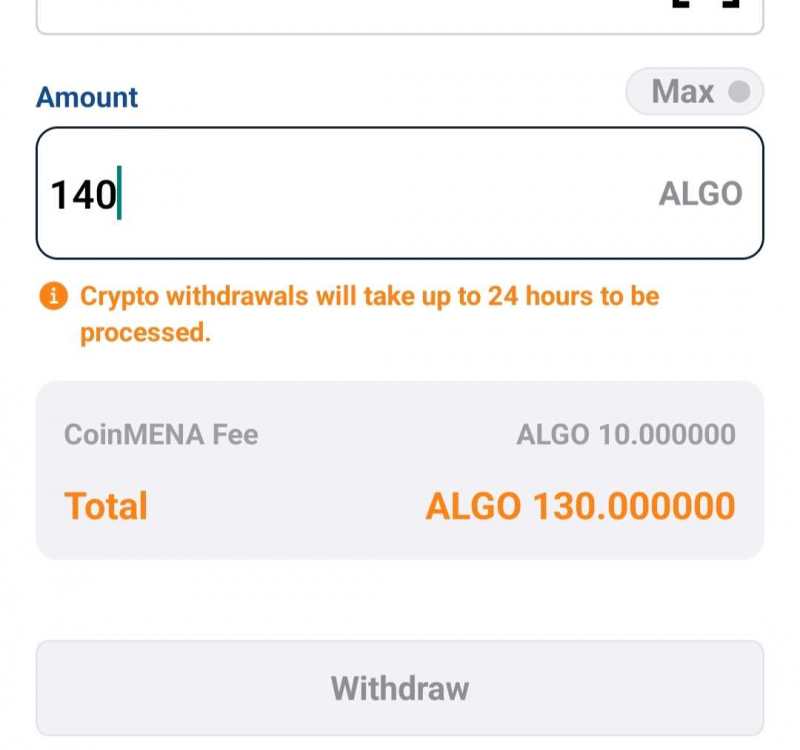The height and width of the screenshot is (750, 800).
Task: Tap the CoinMENA Fee label
Action: point(161,435)
